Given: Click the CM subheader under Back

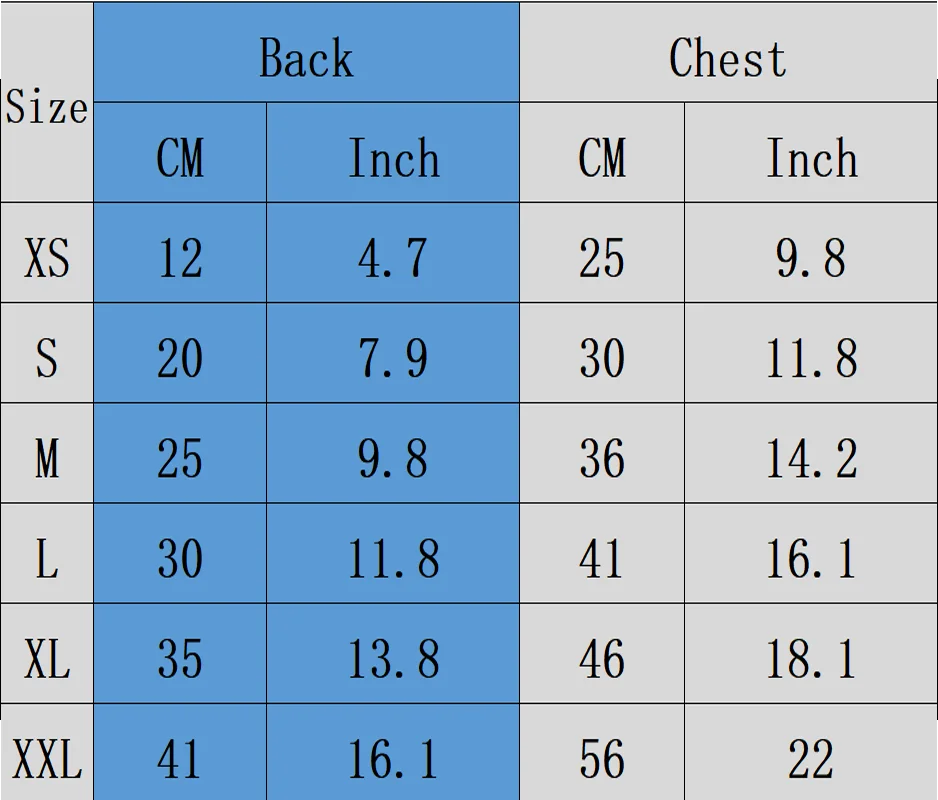Looking at the screenshot, I should tap(180, 158).
